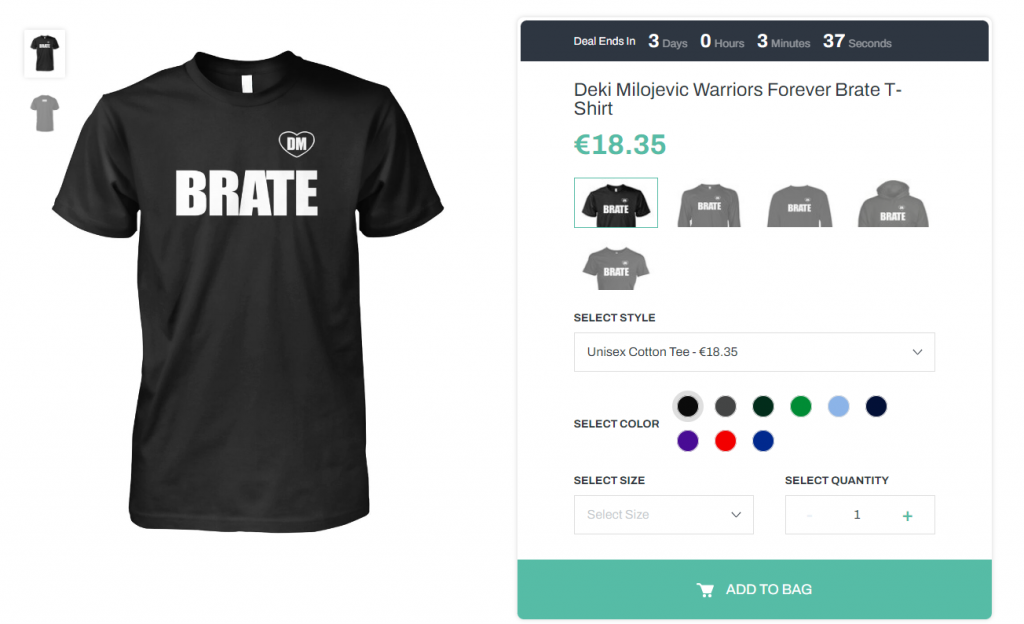Open the Select Style dropdown

(754, 352)
